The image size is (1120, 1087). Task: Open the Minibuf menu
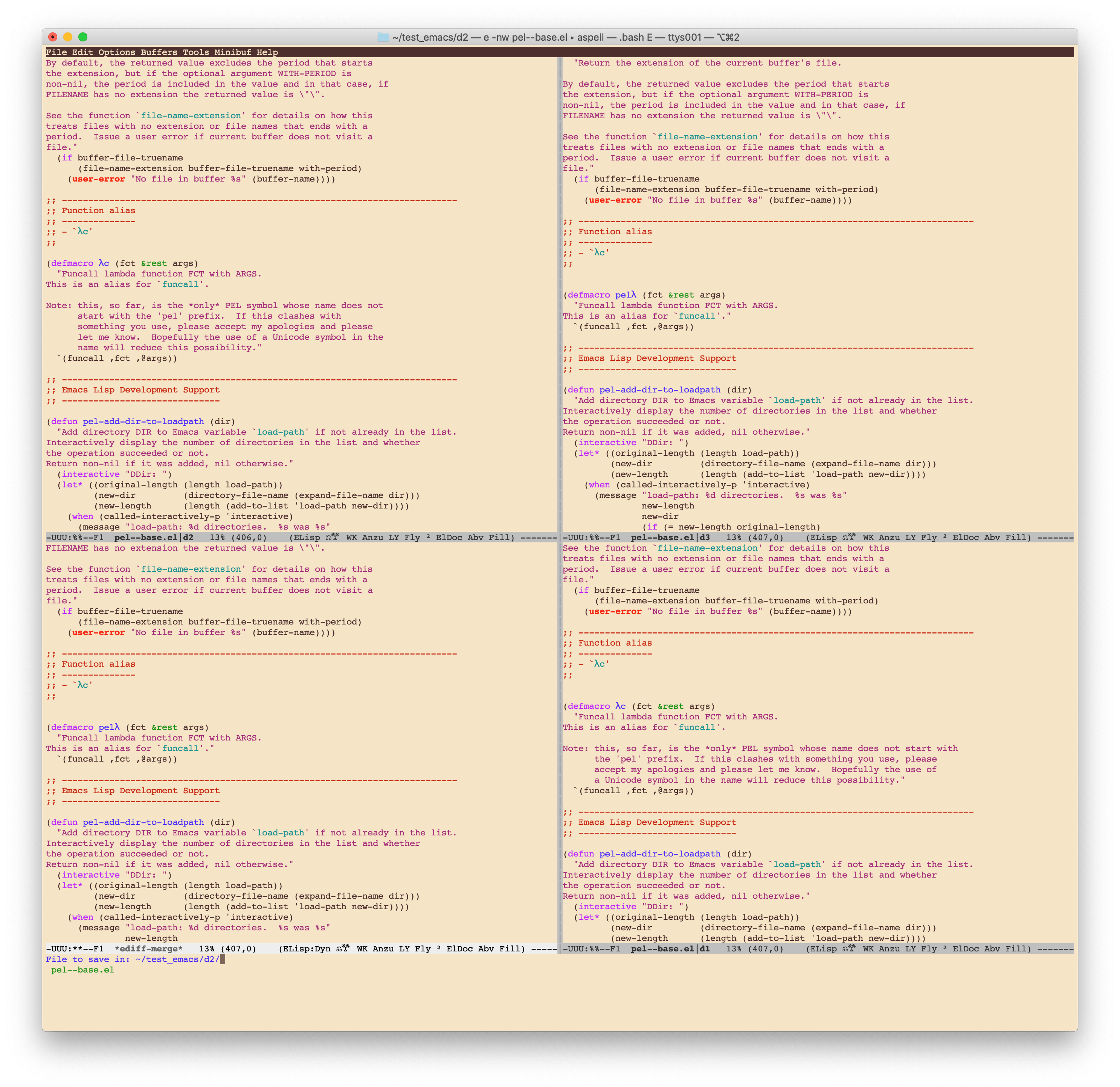pos(233,52)
